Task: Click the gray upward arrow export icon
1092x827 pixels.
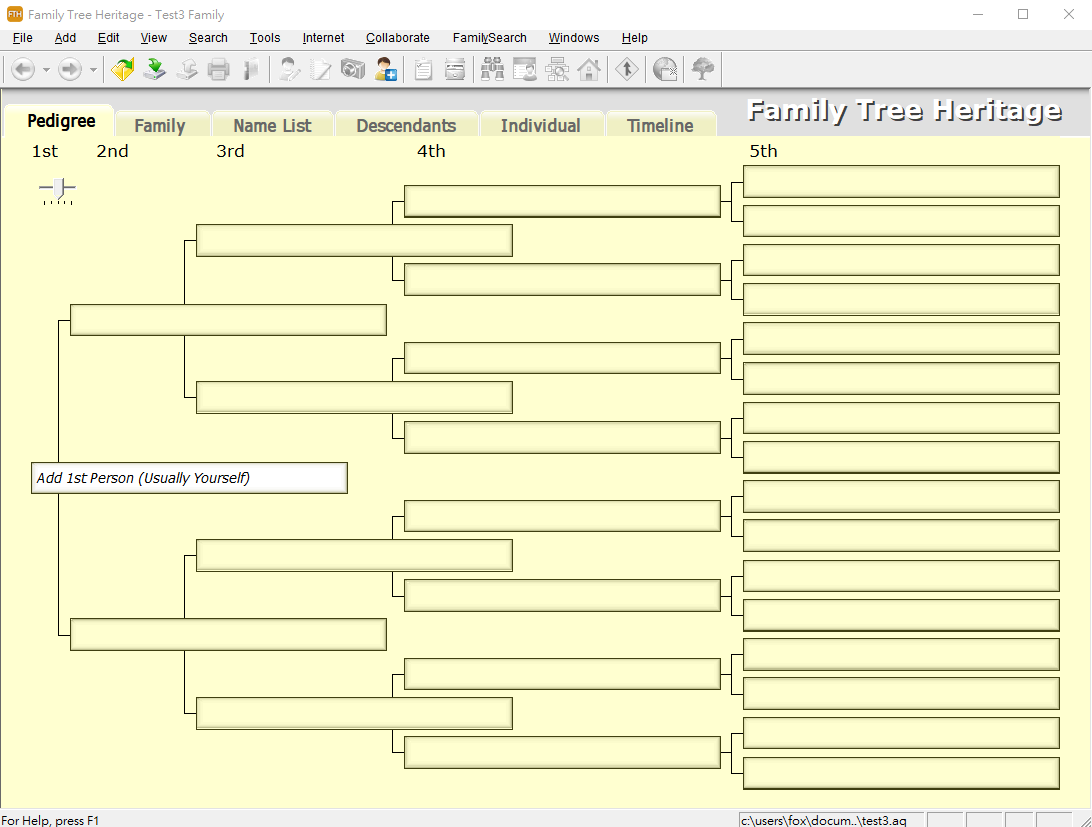Action: tap(187, 69)
